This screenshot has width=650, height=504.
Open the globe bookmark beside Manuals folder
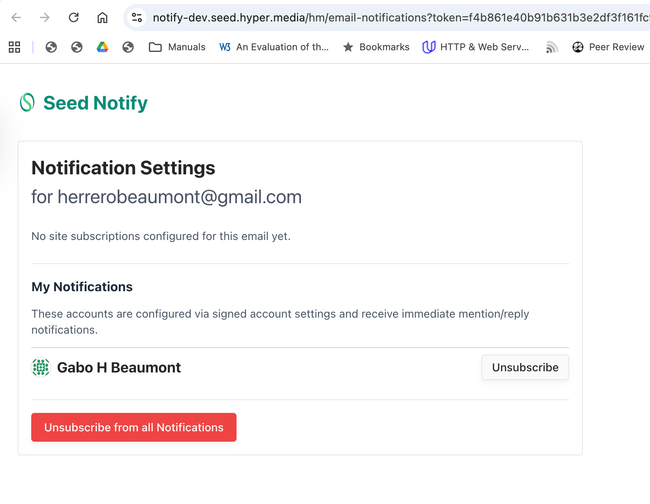tap(128, 47)
